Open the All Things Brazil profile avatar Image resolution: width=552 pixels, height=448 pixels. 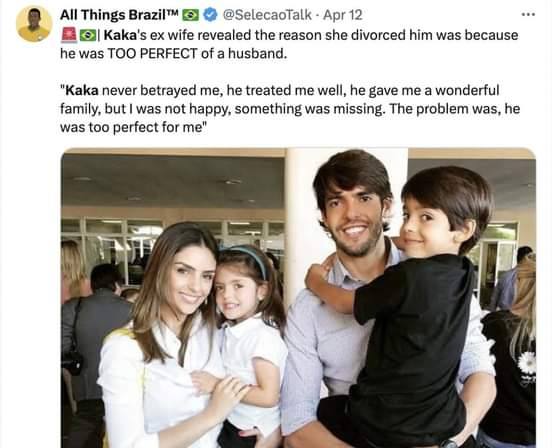point(34,24)
